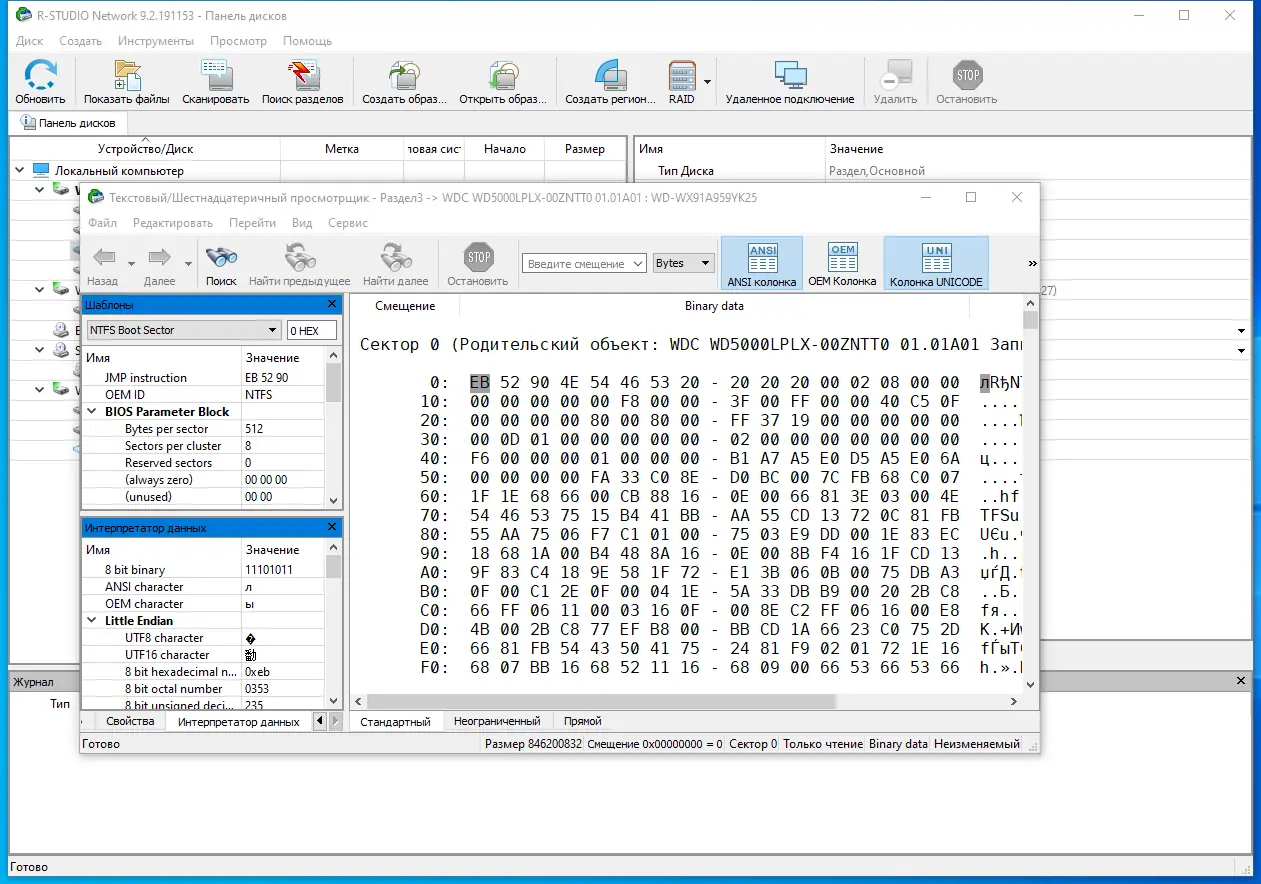Open Инструменты menu
1261x884 pixels.
[155, 41]
